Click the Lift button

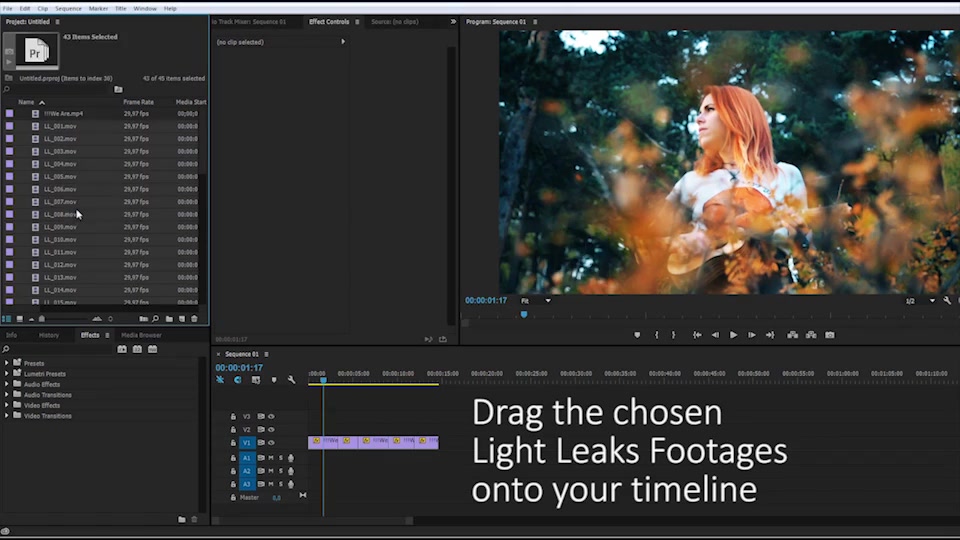click(792, 335)
